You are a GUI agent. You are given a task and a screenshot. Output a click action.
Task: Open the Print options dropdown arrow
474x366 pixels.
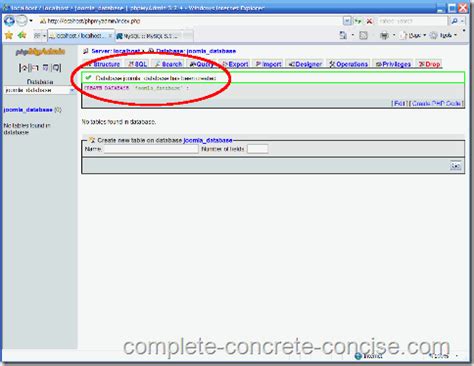(x=394, y=35)
